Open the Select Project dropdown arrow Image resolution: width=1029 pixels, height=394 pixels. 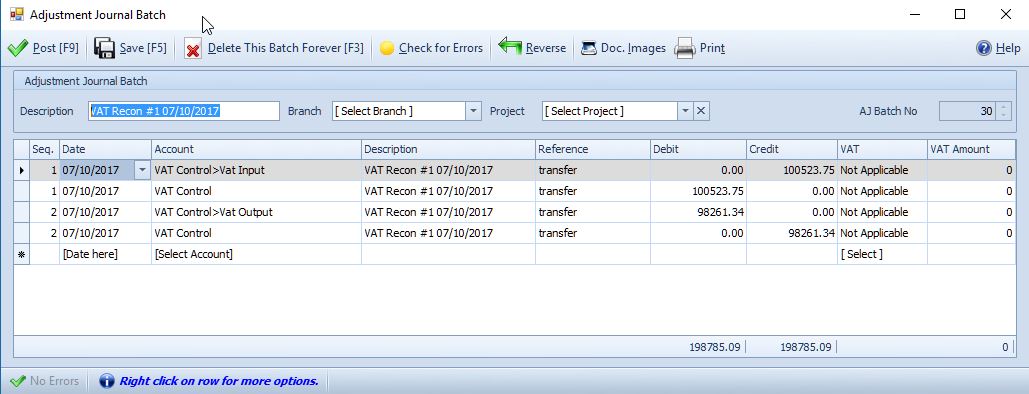pos(685,111)
